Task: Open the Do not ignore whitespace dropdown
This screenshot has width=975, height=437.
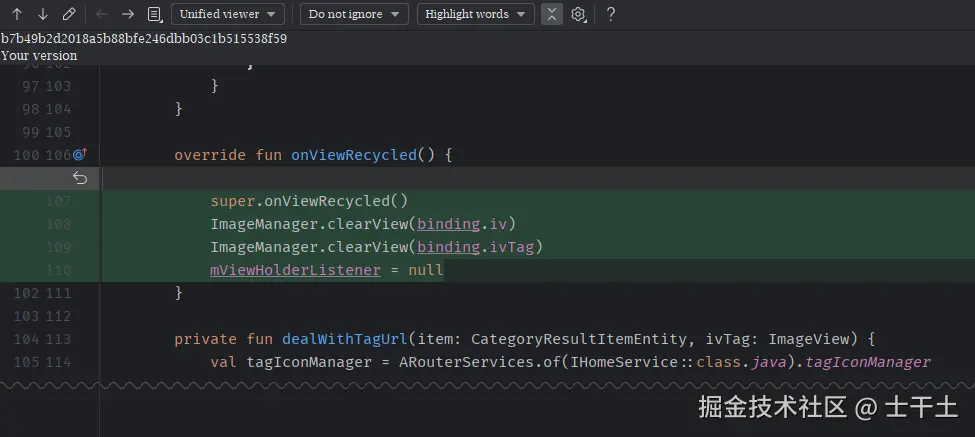Action: click(x=354, y=14)
